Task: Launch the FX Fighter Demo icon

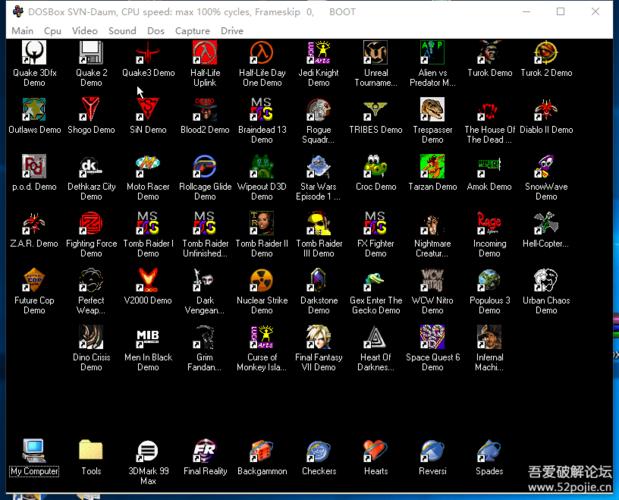Action: tap(375, 223)
